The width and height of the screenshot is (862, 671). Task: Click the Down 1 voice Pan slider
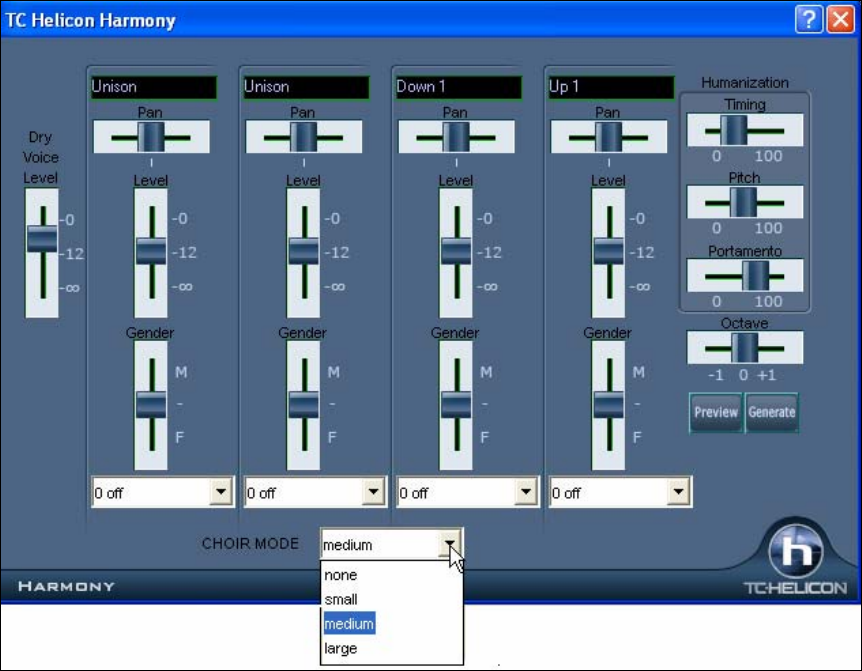tap(456, 137)
